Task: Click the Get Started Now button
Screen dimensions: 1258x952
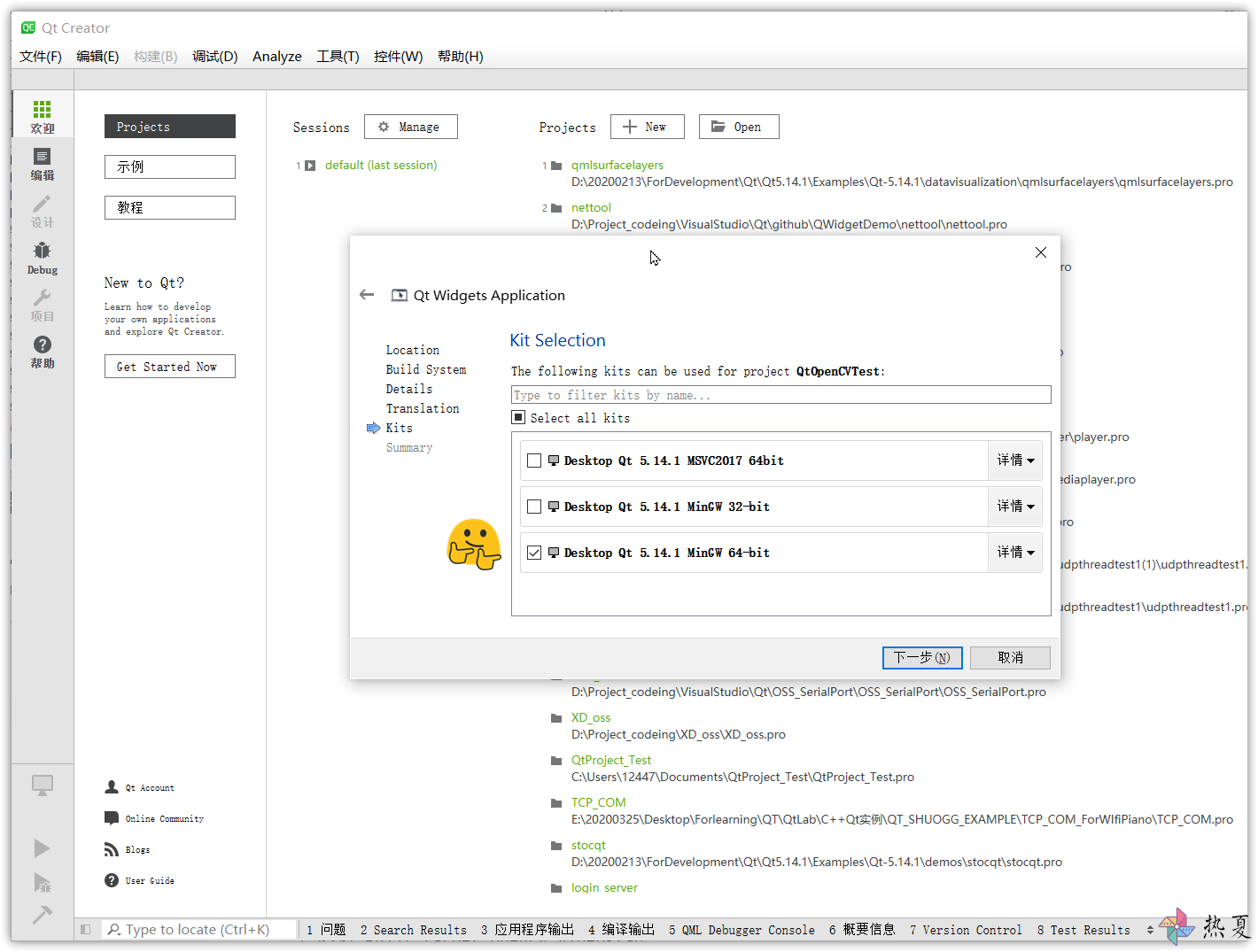Action: [170, 367]
